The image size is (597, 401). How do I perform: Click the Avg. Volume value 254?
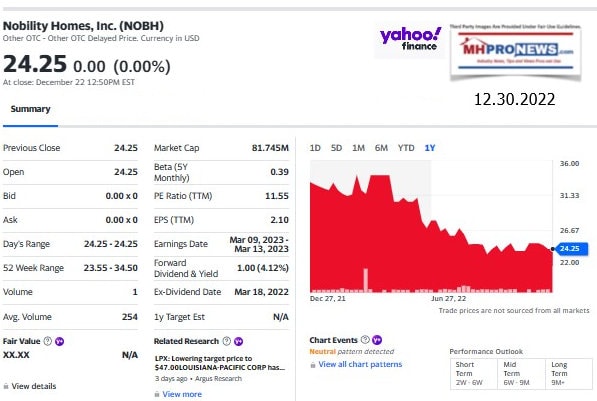click(x=130, y=317)
